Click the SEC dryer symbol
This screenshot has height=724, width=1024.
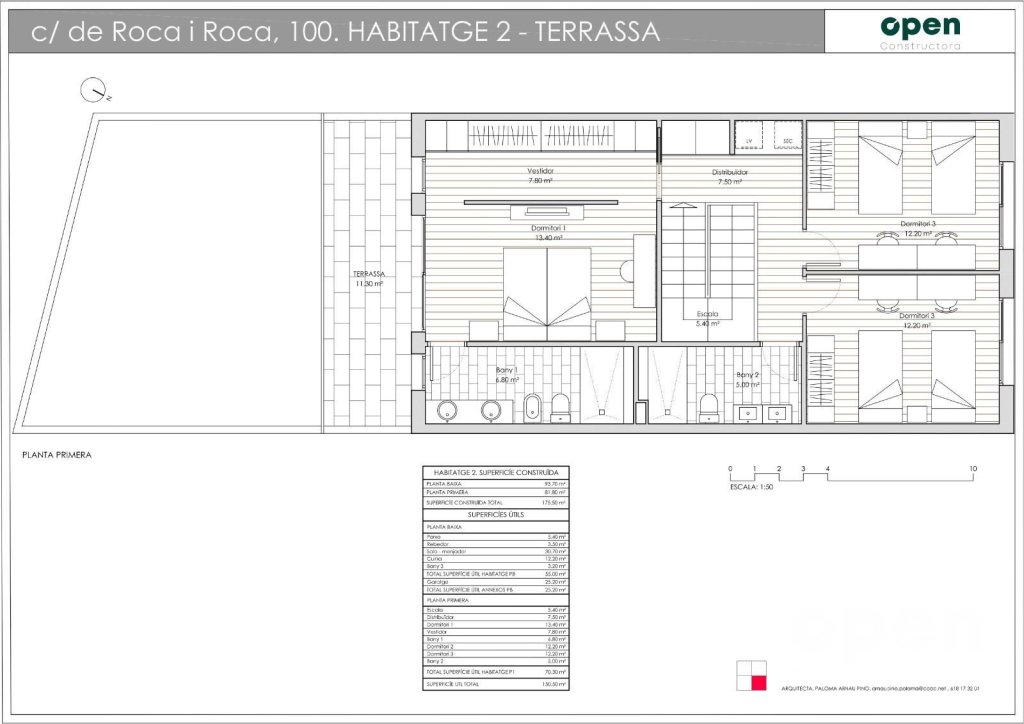coord(788,135)
